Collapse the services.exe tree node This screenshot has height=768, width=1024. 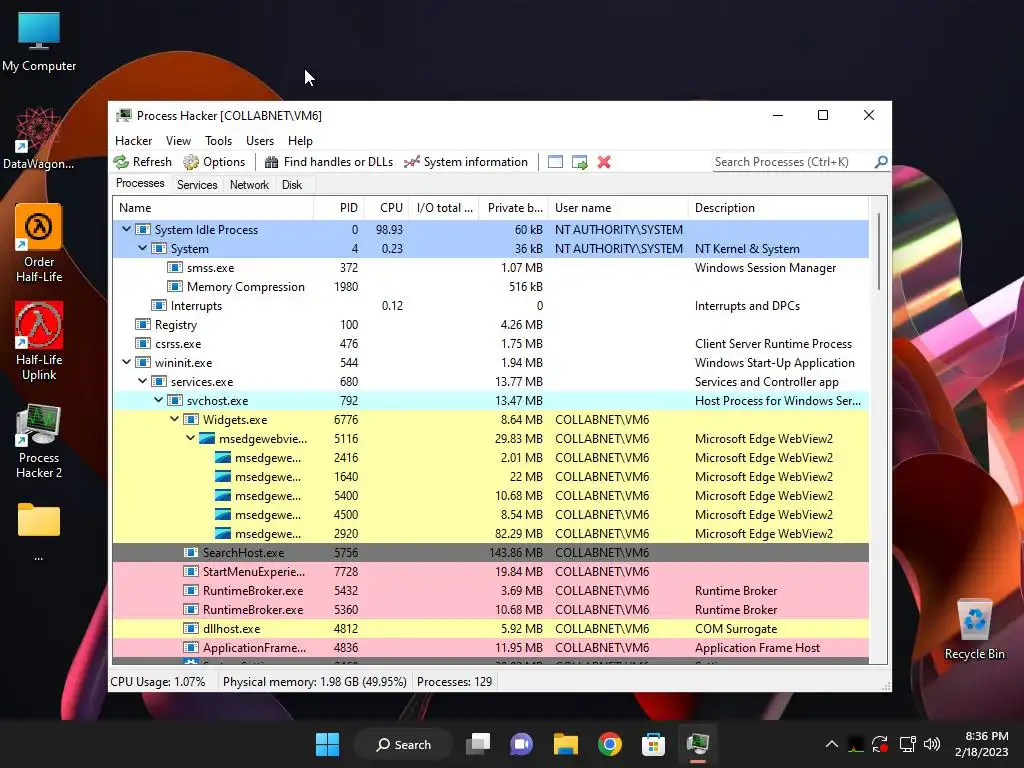(x=142, y=381)
